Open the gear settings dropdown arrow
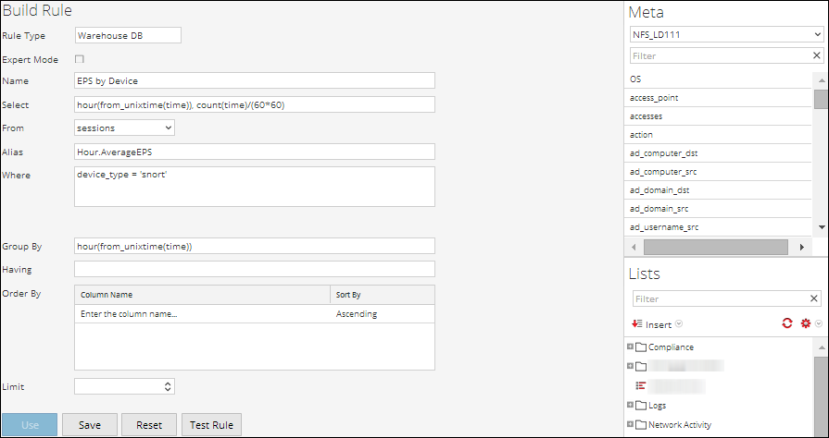 [x=818, y=324]
